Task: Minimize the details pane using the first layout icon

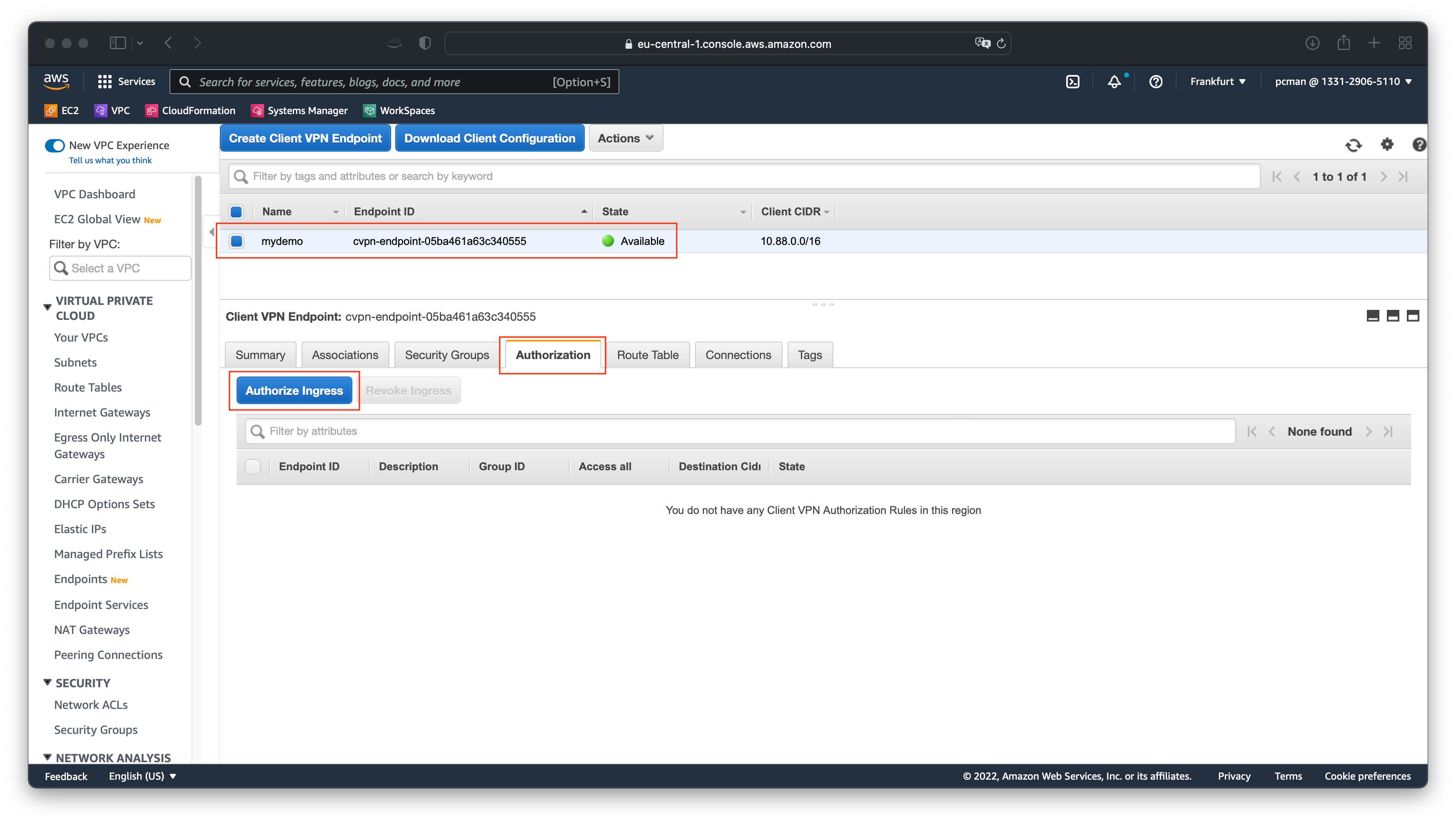Action: (x=1373, y=316)
